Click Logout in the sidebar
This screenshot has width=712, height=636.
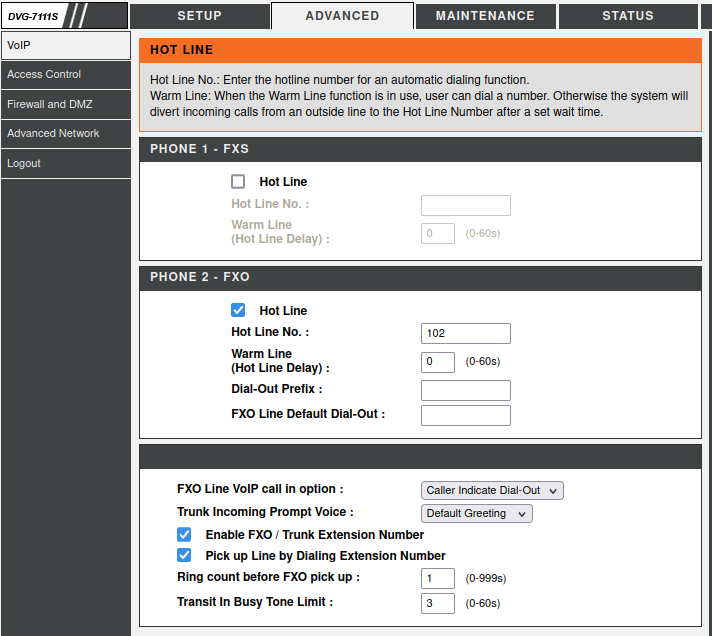(66, 163)
